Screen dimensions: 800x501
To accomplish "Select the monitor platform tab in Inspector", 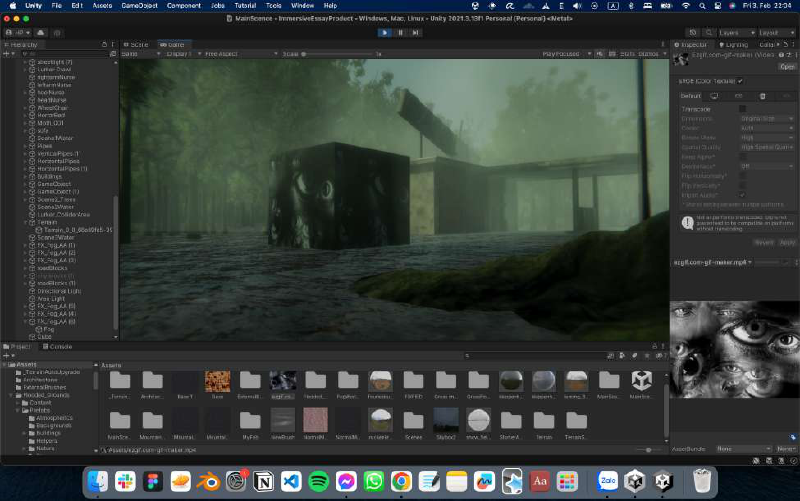I will (x=713, y=95).
